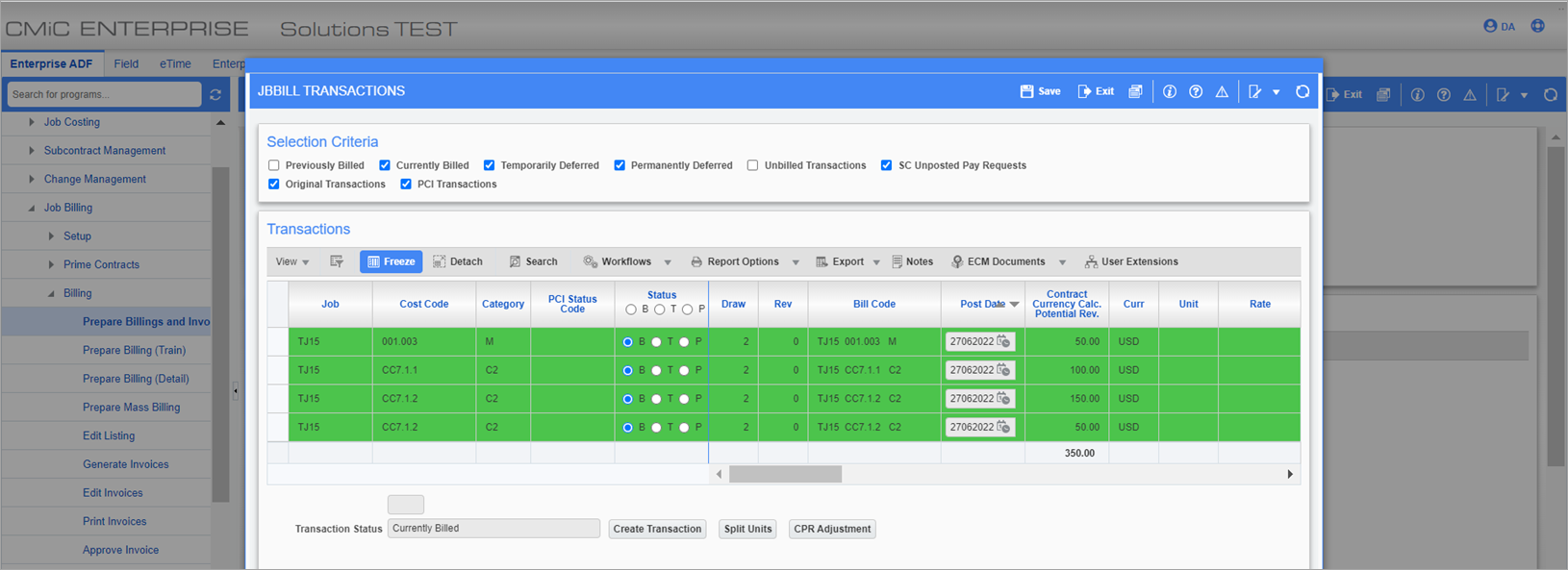Sort by the Cost Code column header

pyautogui.click(x=424, y=304)
